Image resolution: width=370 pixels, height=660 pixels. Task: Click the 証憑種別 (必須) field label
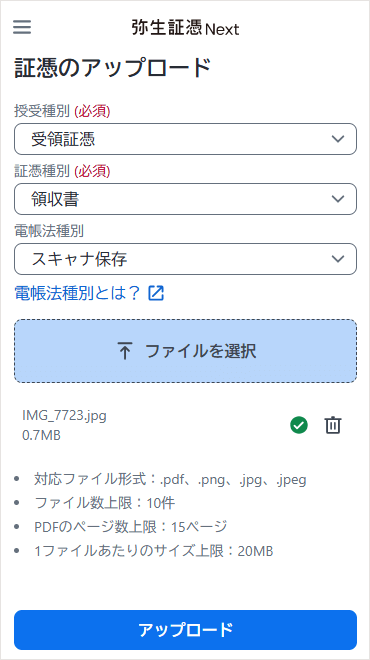click(x=62, y=171)
